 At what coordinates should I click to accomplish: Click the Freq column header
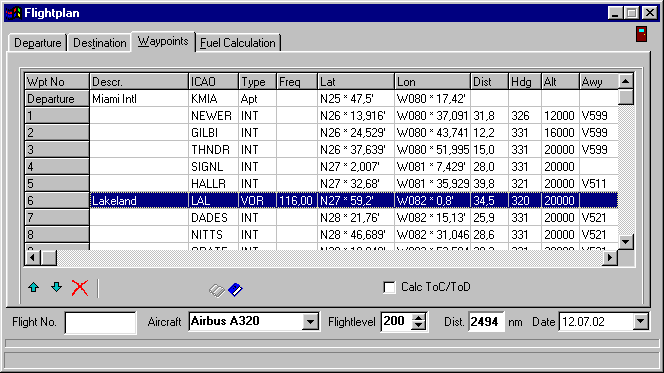click(x=297, y=82)
